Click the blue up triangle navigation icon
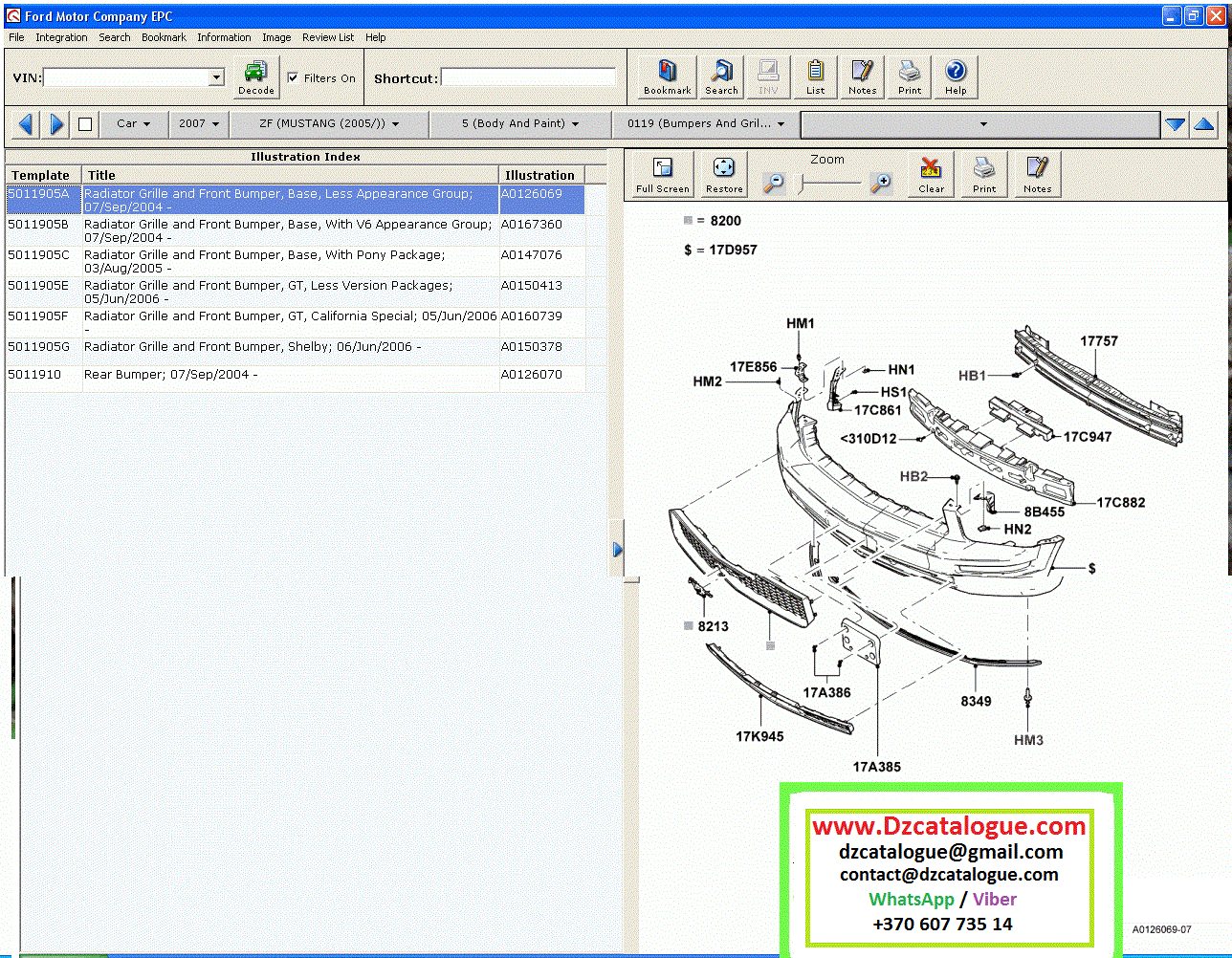Viewport: 1232px width, 958px height. pyautogui.click(x=1204, y=124)
